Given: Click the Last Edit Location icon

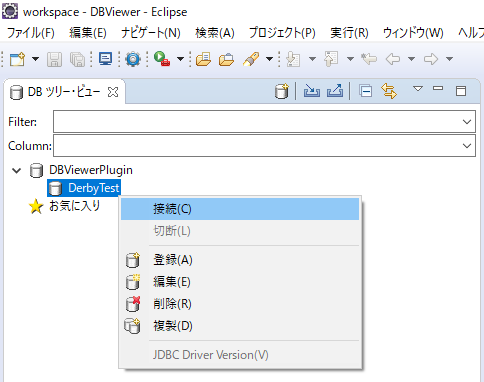Looking at the screenshot, I should tap(369, 59).
